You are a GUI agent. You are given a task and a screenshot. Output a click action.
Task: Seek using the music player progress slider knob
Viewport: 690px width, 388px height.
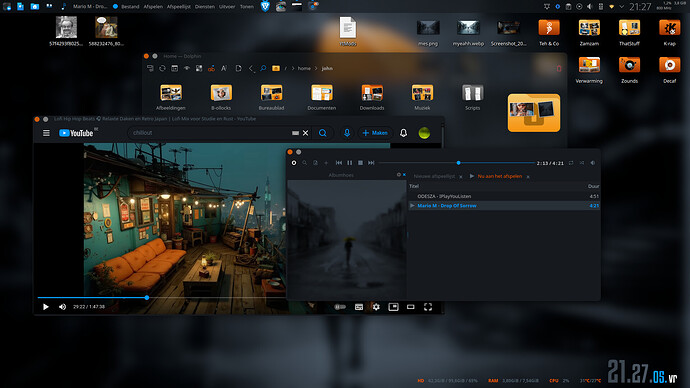pyautogui.click(x=459, y=163)
